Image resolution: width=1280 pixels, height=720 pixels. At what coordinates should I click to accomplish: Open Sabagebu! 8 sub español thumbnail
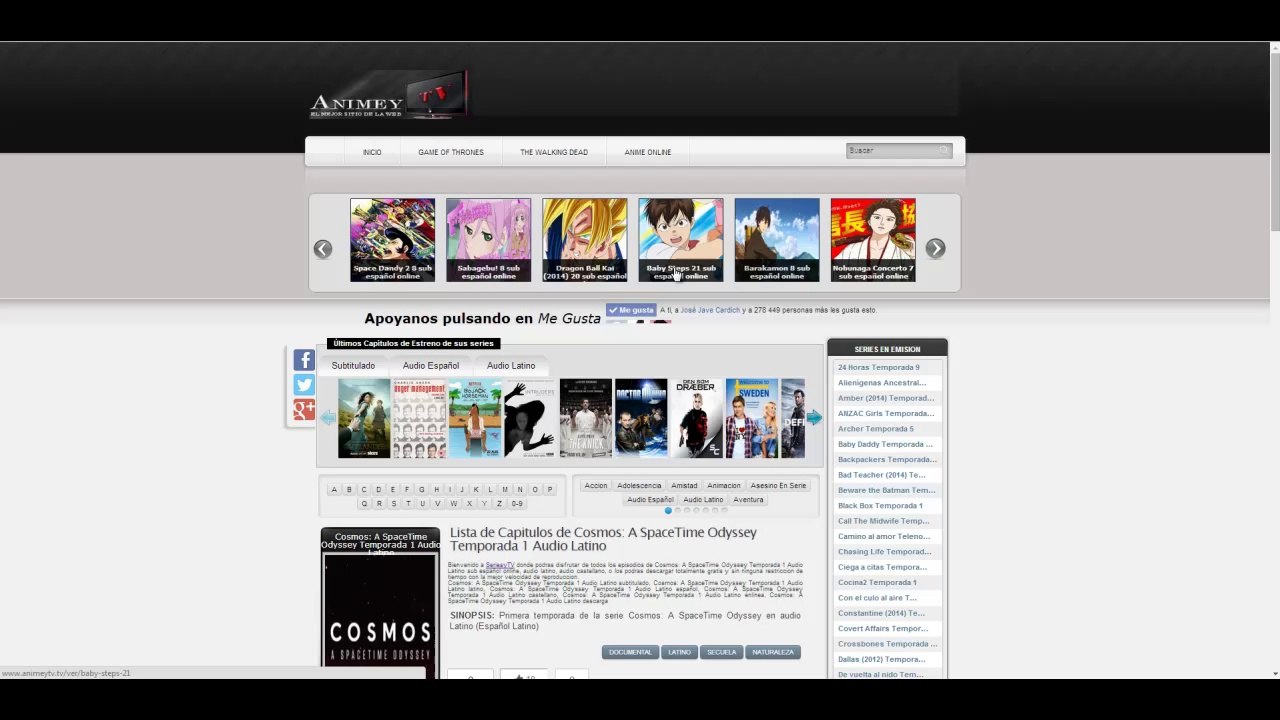(488, 240)
